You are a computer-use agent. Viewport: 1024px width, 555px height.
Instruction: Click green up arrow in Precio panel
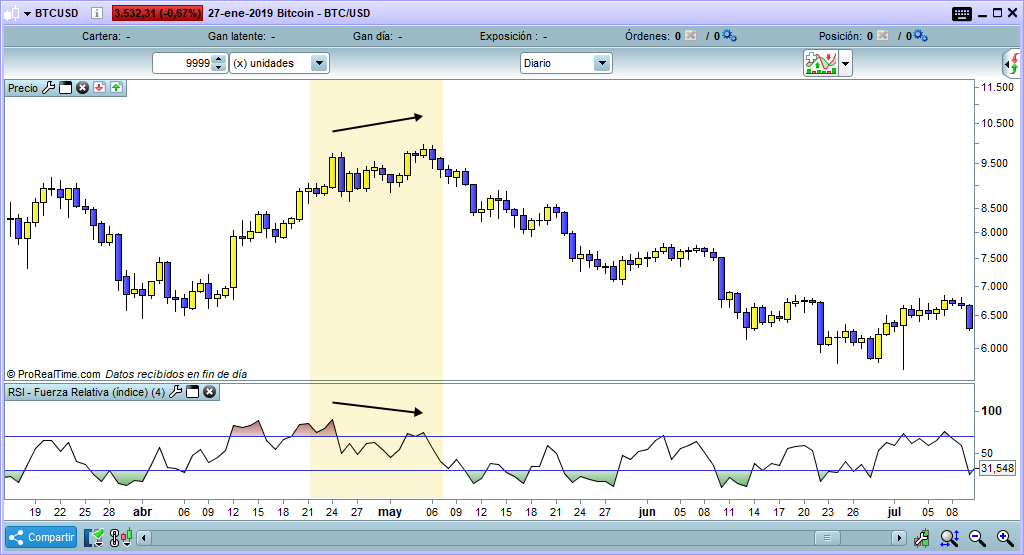tap(116, 88)
